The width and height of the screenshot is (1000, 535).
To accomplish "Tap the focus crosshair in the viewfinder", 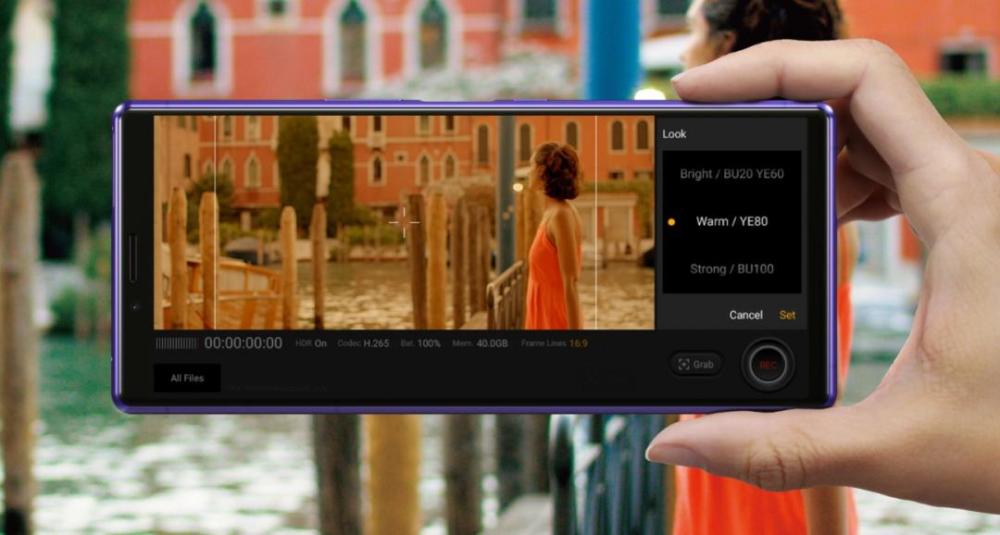I will click(404, 222).
